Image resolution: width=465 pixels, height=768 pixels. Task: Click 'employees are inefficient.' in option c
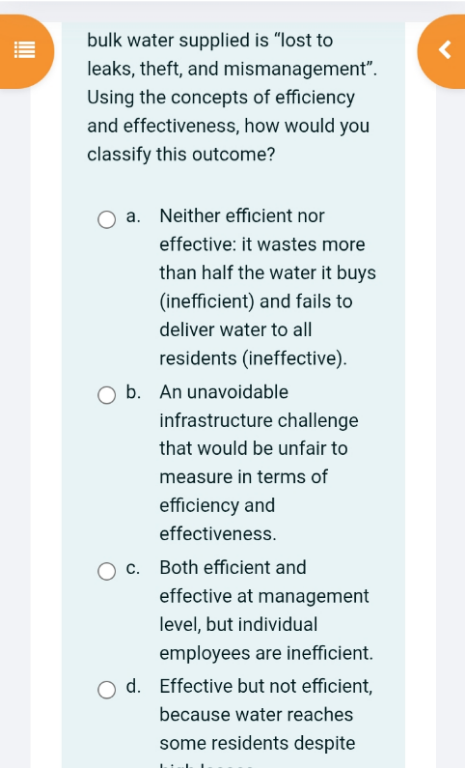(x=266, y=653)
